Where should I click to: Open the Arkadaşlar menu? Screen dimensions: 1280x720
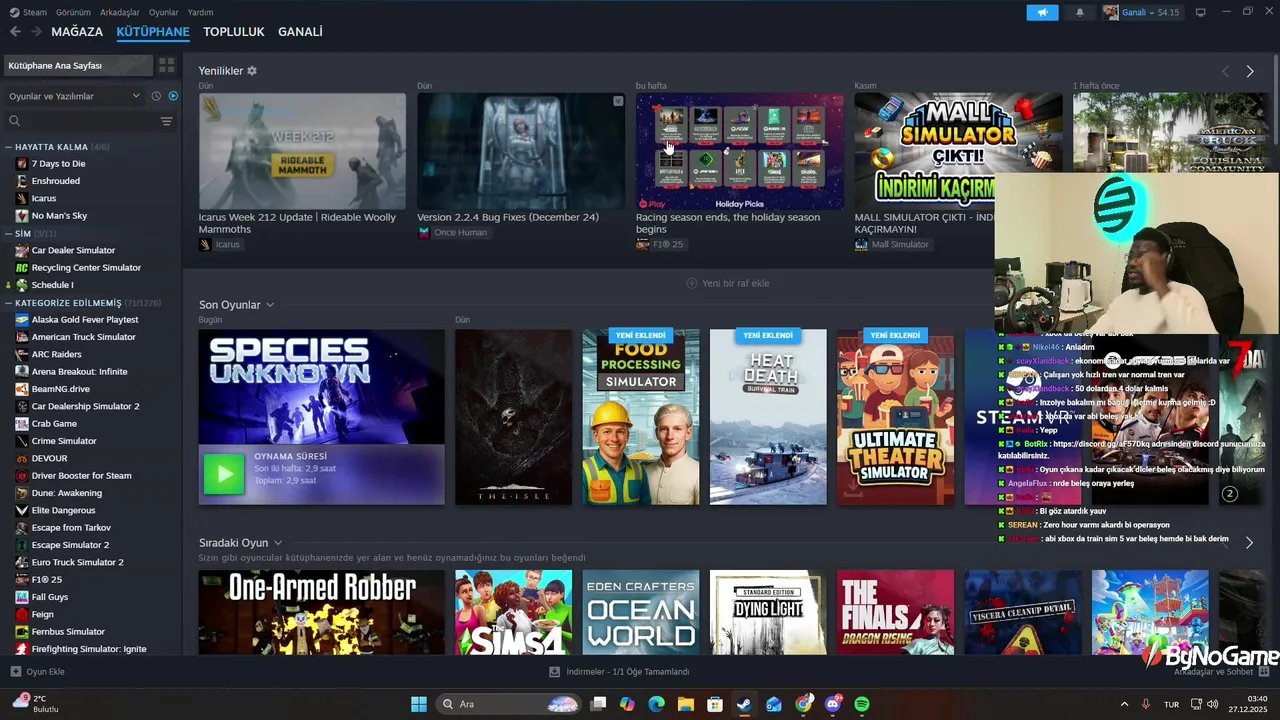[120, 12]
